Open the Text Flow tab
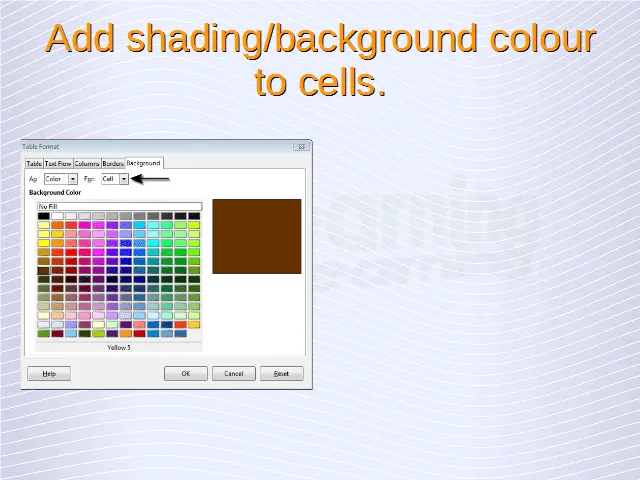This screenshot has height=480, width=640. [58, 163]
